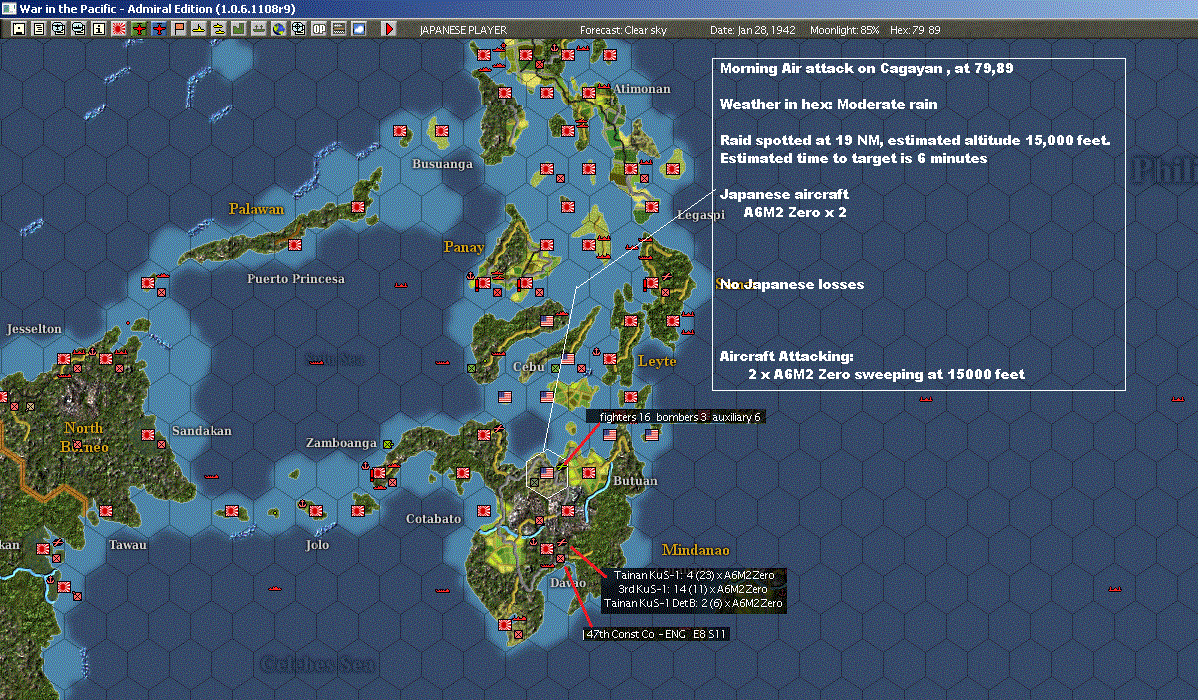Select the Japanese flag left of Butuan
The image size is (1198, 700).
589,473
